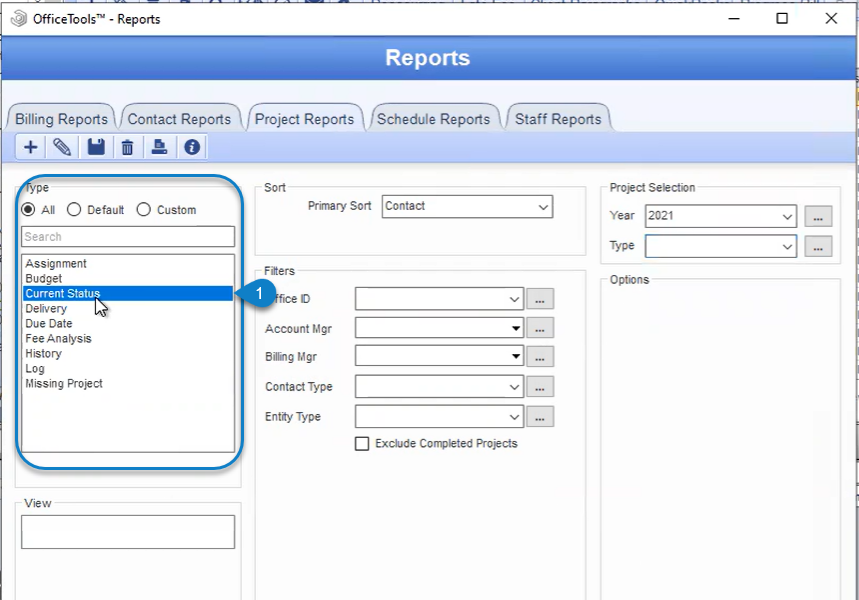
Task: Open the Contact Type dropdown
Action: [439, 386]
